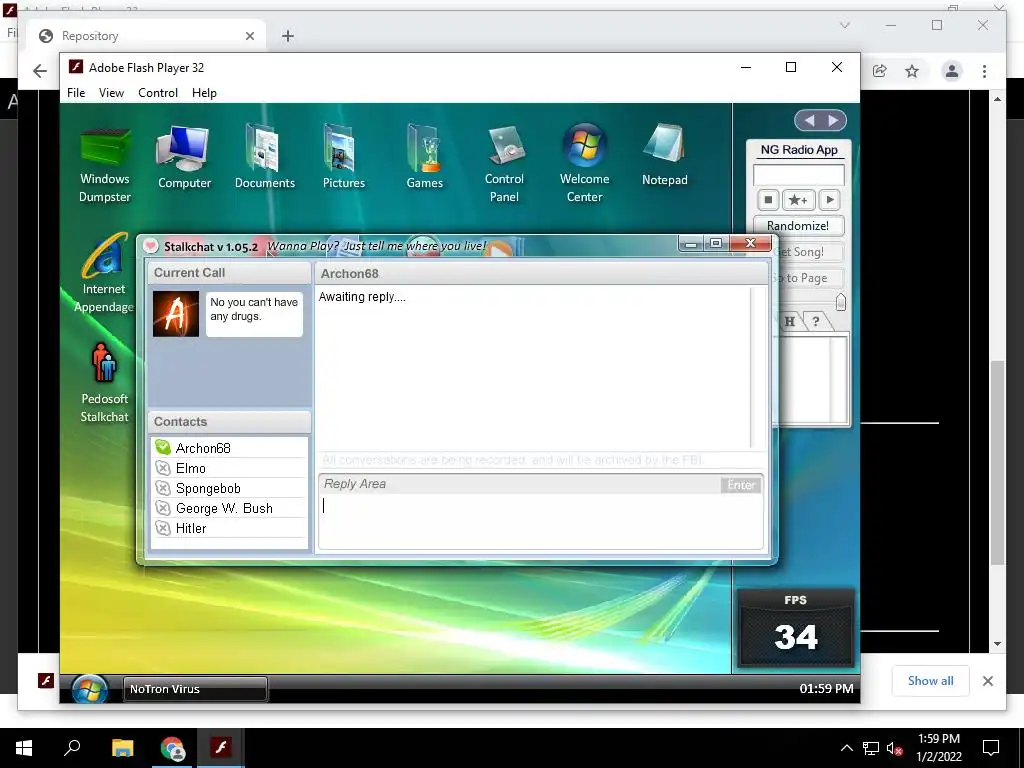Click the right arrow of sidebar navigation pill
Viewport: 1024px width, 768px height.
(833, 120)
